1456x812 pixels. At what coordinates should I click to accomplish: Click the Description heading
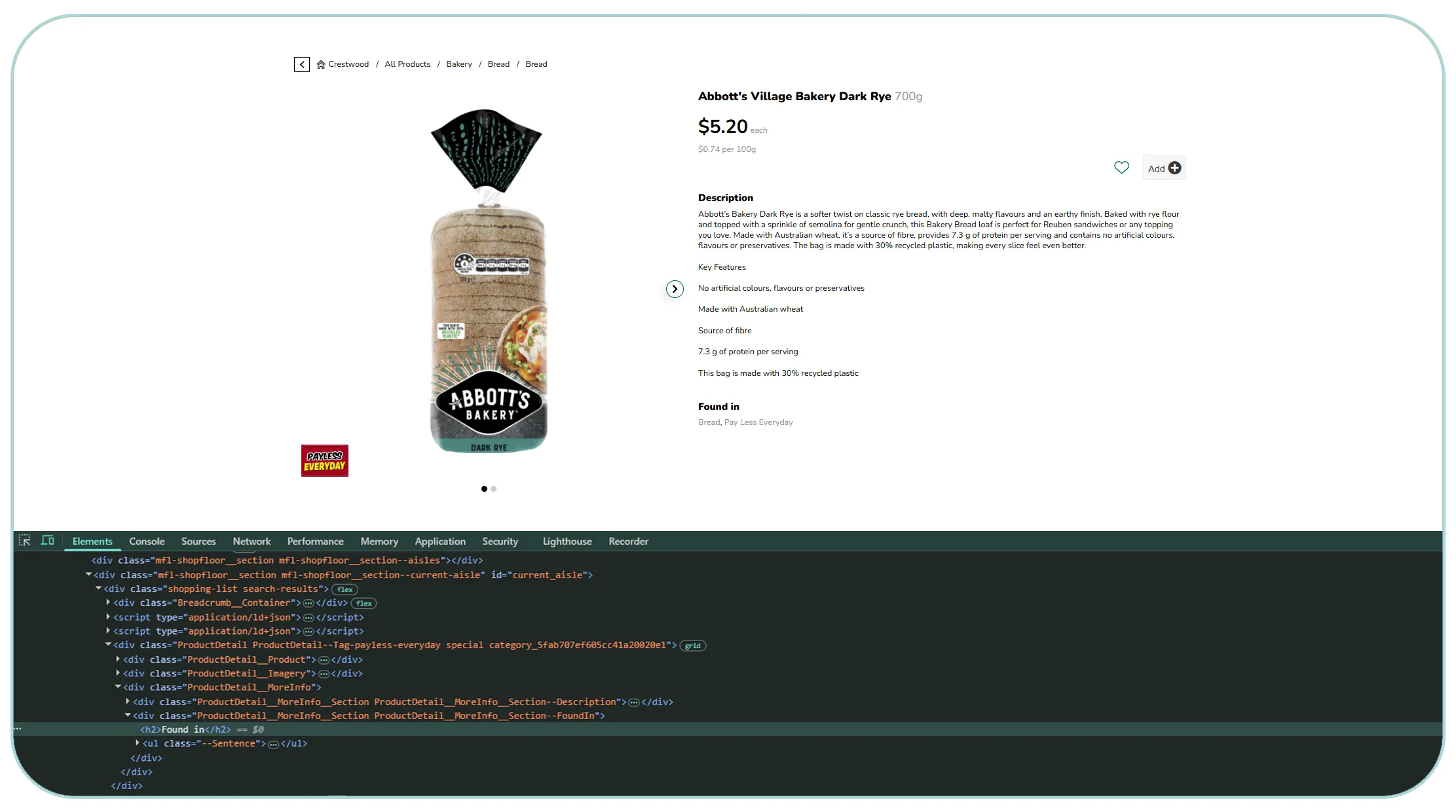click(x=726, y=198)
